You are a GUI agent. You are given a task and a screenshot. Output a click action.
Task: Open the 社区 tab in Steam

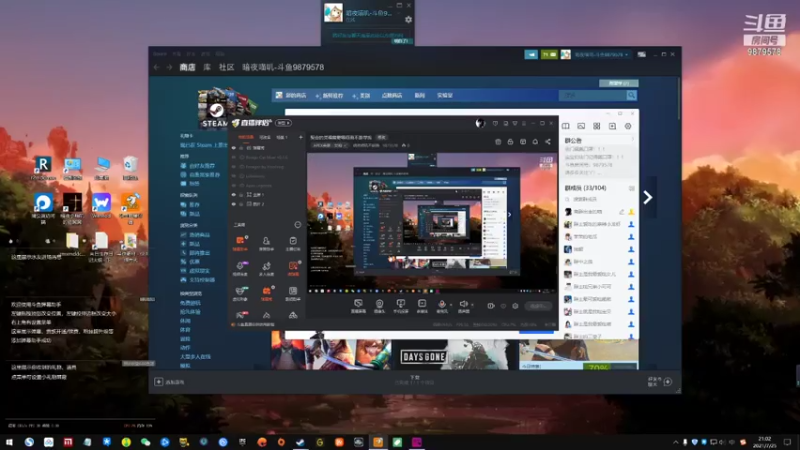click(x=227, y=67)
